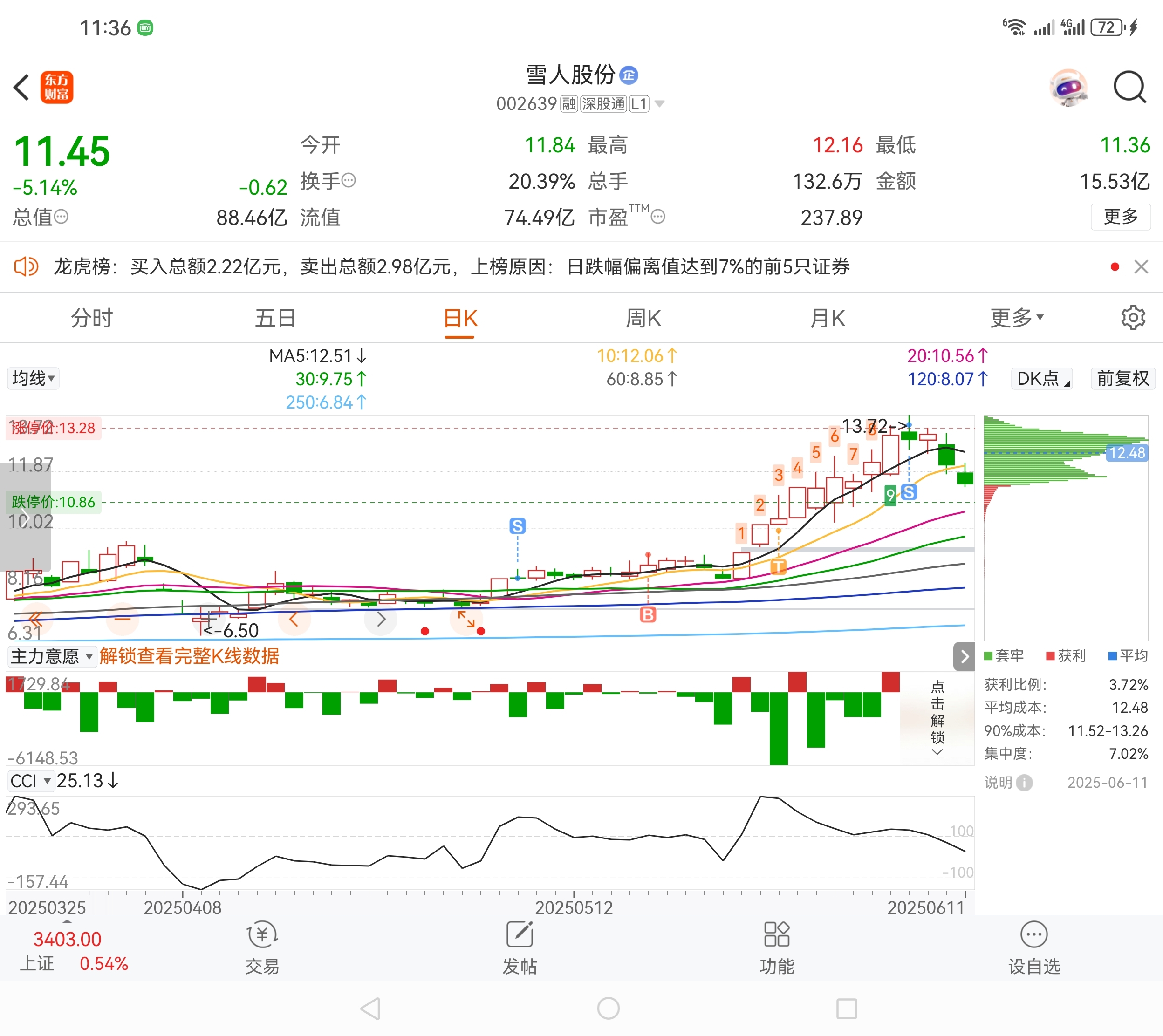Switch to the 周K tab
Image resolution: width=1163 pixels, height=1036 pixels.
click(x=643, y=318)
